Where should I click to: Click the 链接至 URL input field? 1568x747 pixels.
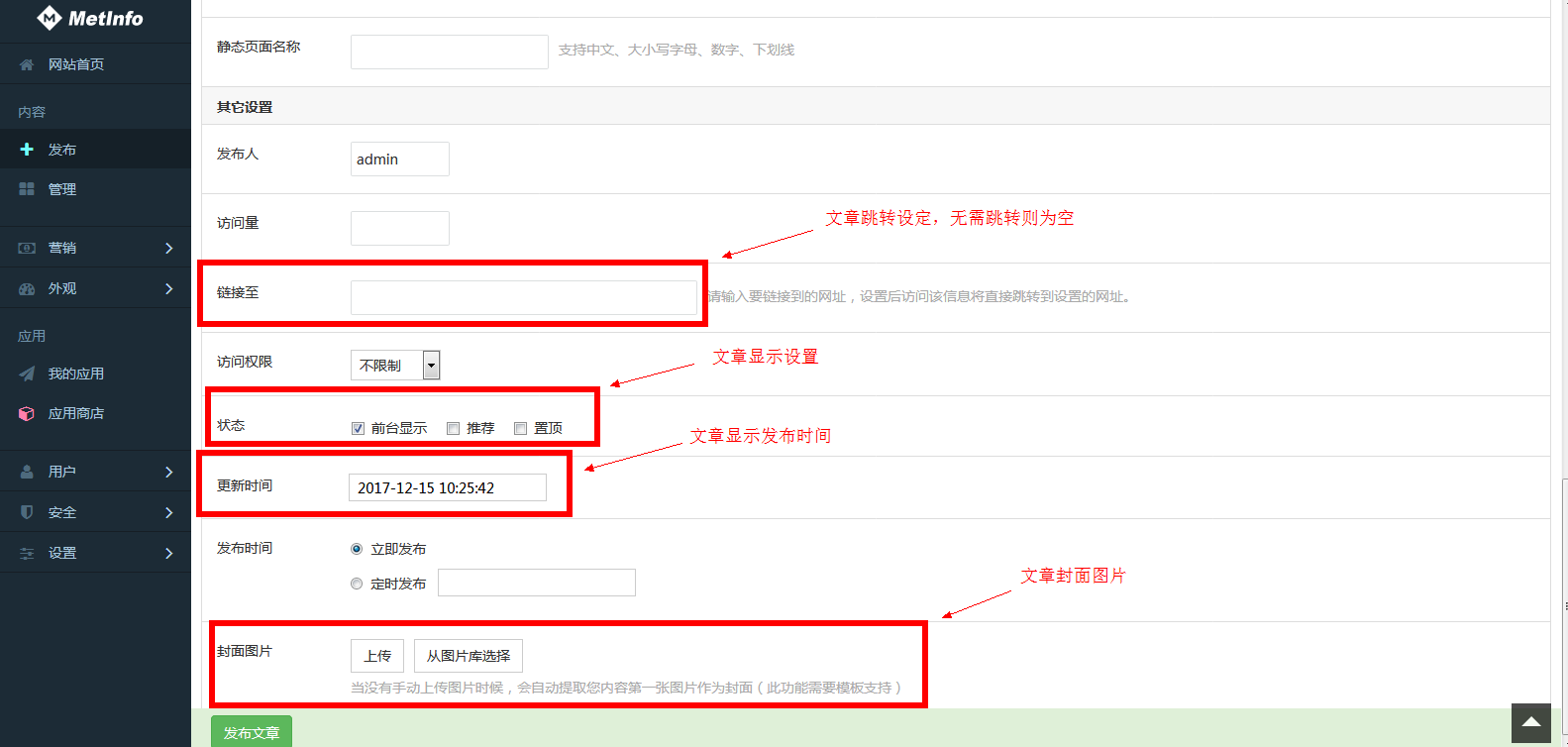[x=524, y=297]
